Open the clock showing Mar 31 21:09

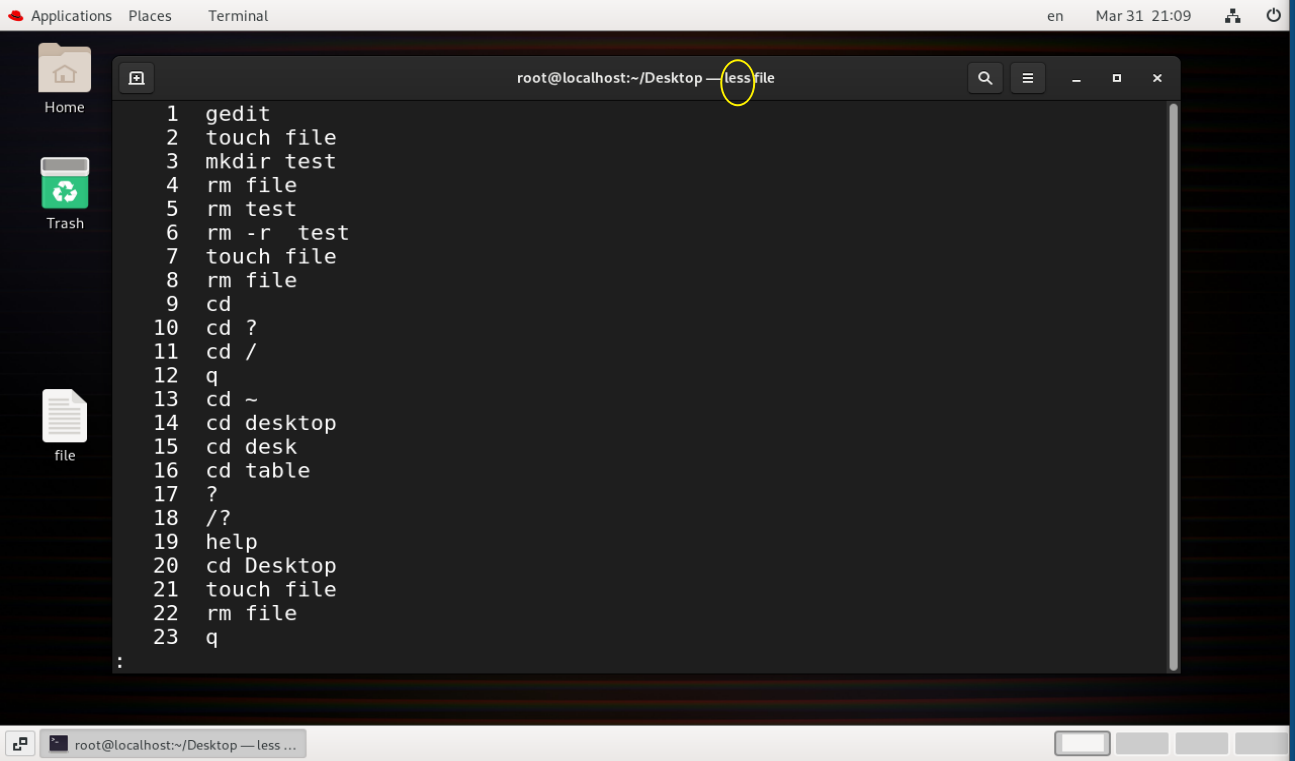(1143, 16)
